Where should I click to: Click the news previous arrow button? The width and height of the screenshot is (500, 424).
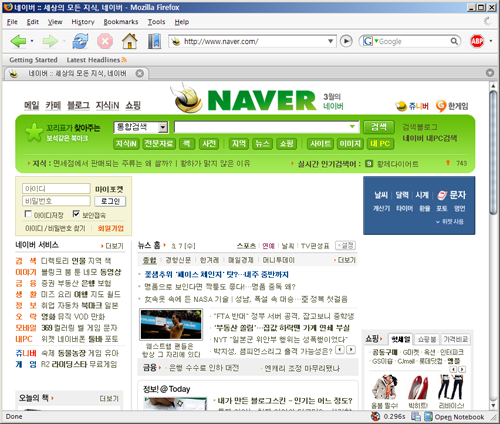tap(340, 350)
